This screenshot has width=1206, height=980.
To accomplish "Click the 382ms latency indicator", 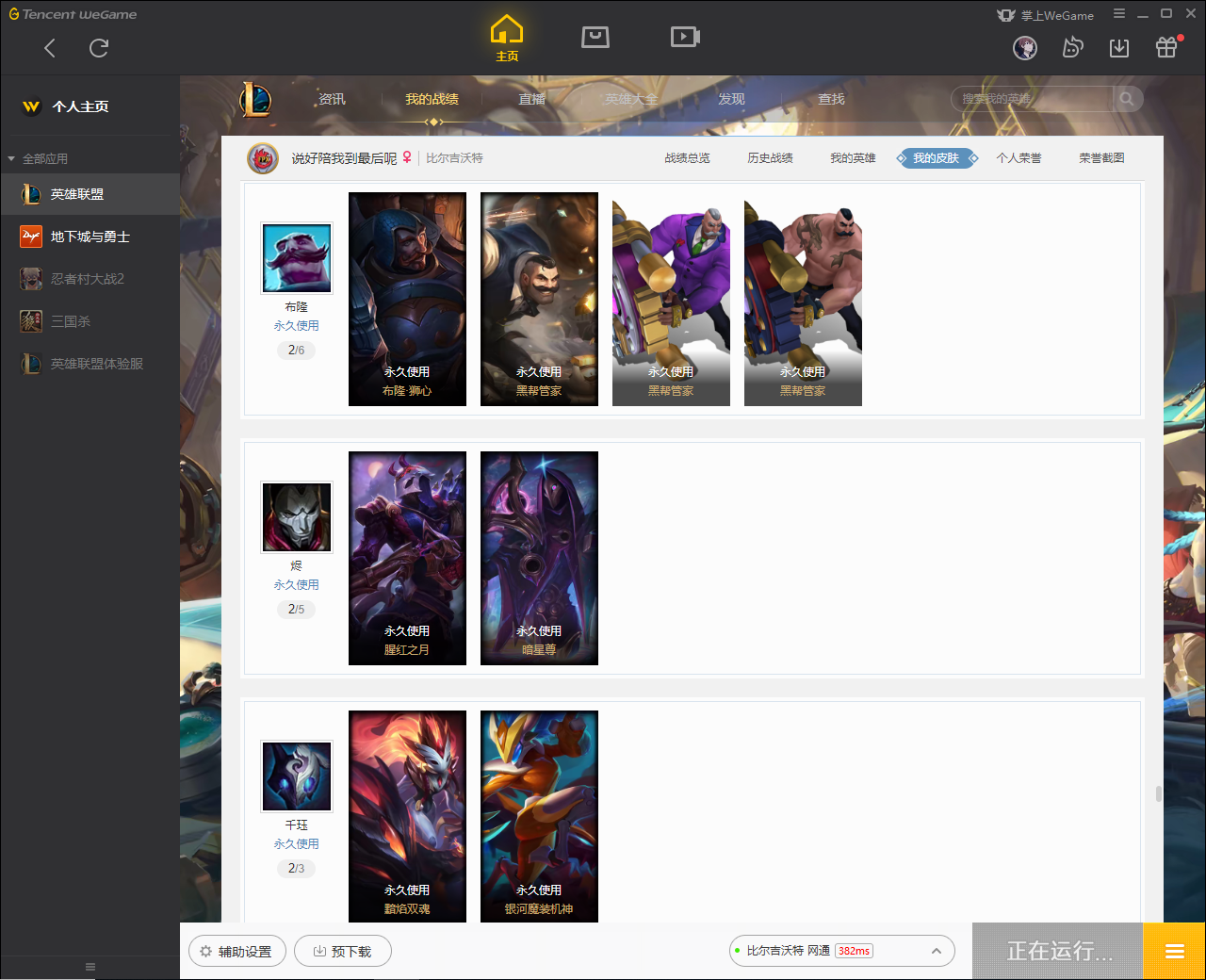I will pyautogui.click(x=854, y=951).
